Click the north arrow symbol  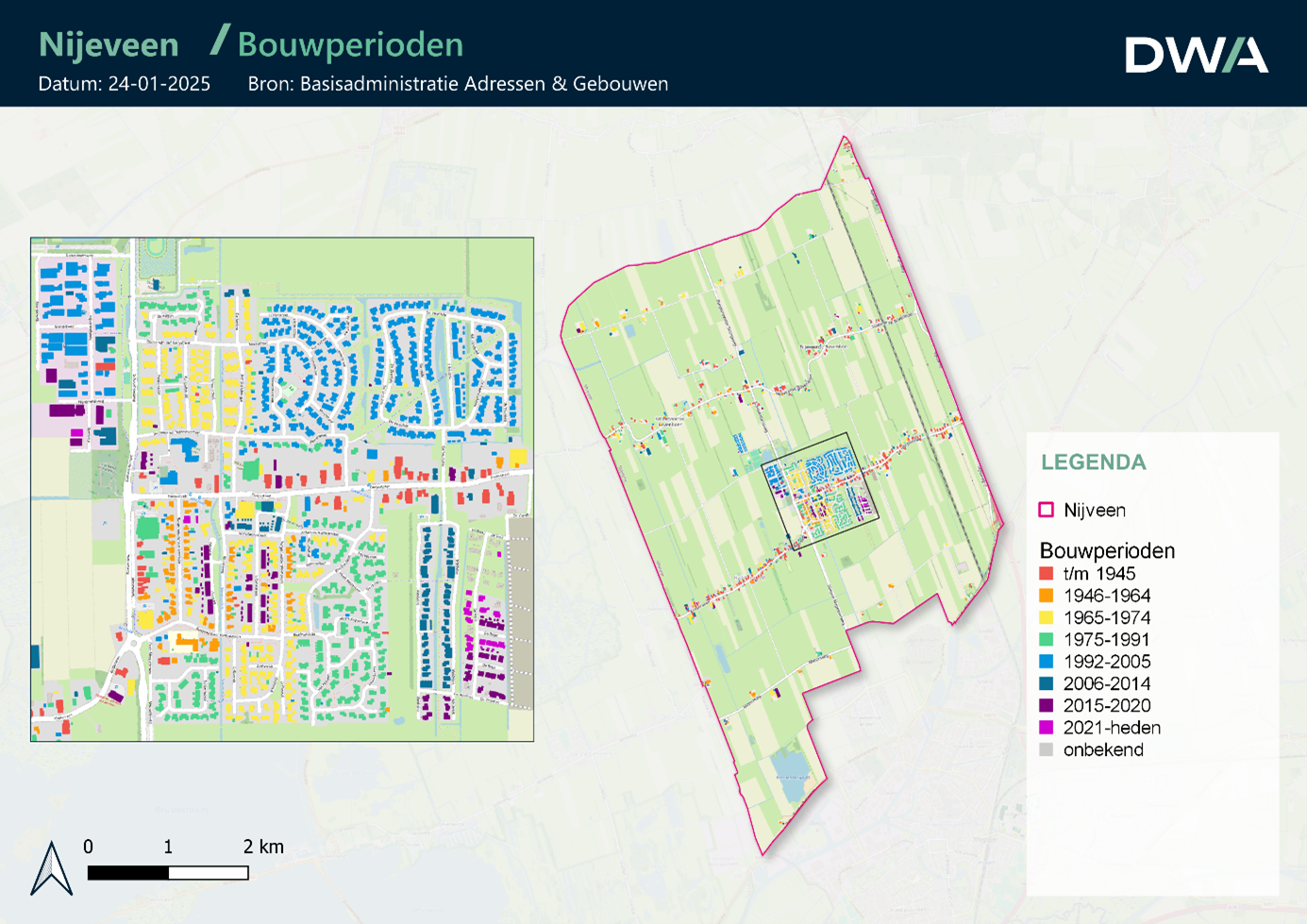(x=52, y=868)
